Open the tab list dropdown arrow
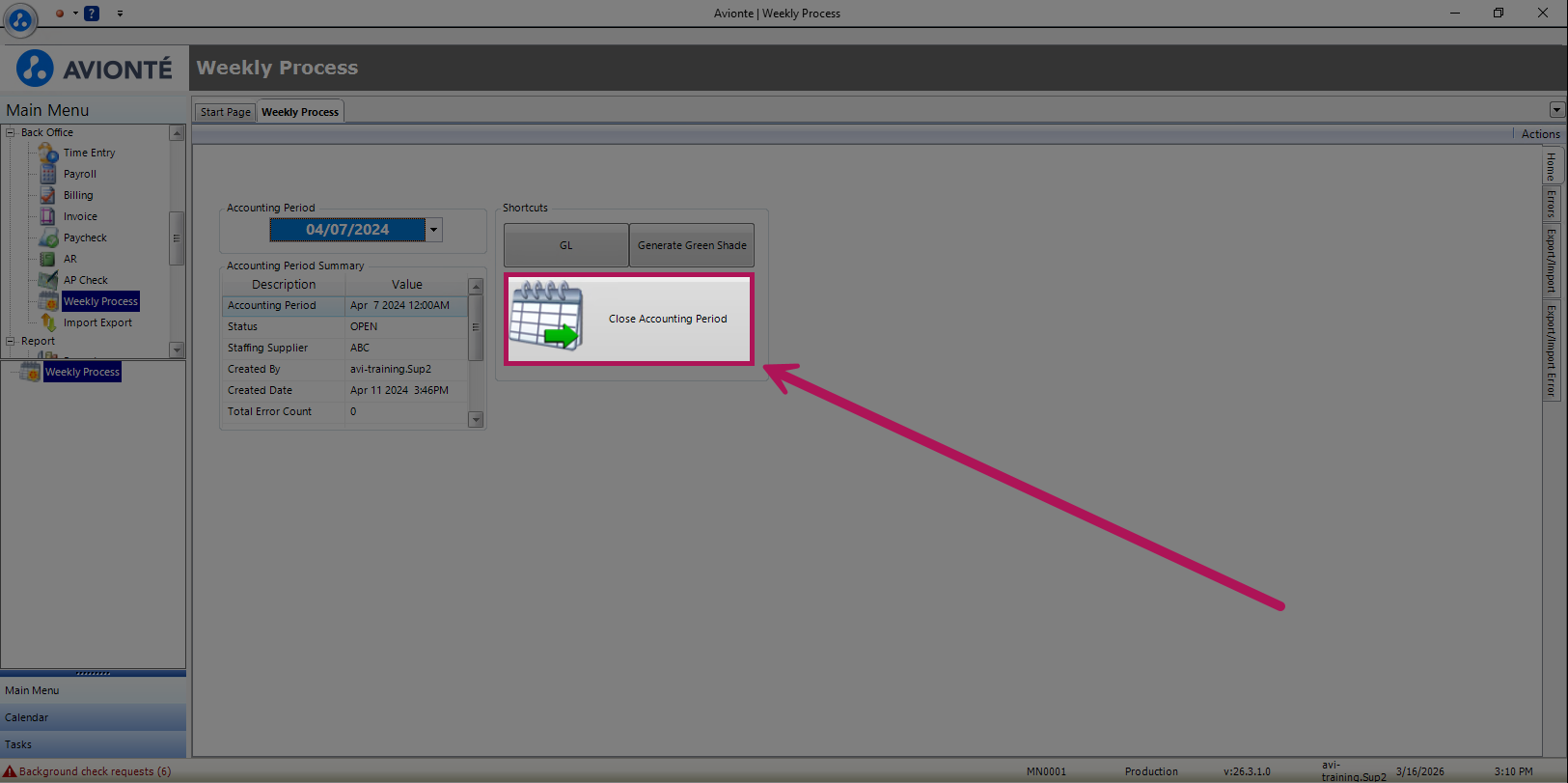The image size is (1568, 783). tap(1556, 110)
